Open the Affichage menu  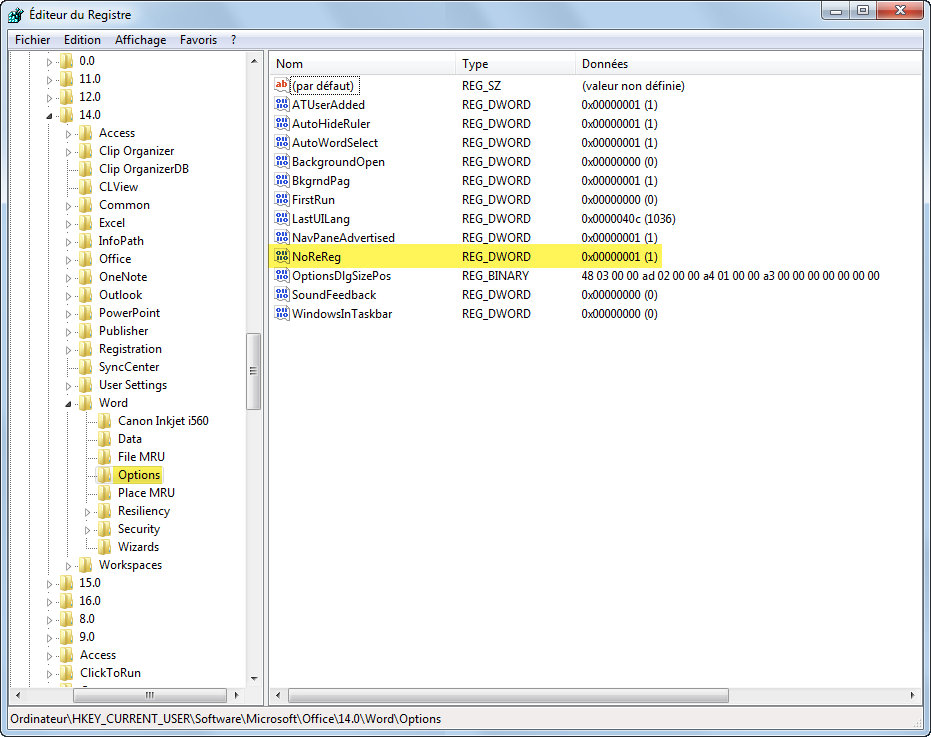pyautogui.click(x=141, y=40)
